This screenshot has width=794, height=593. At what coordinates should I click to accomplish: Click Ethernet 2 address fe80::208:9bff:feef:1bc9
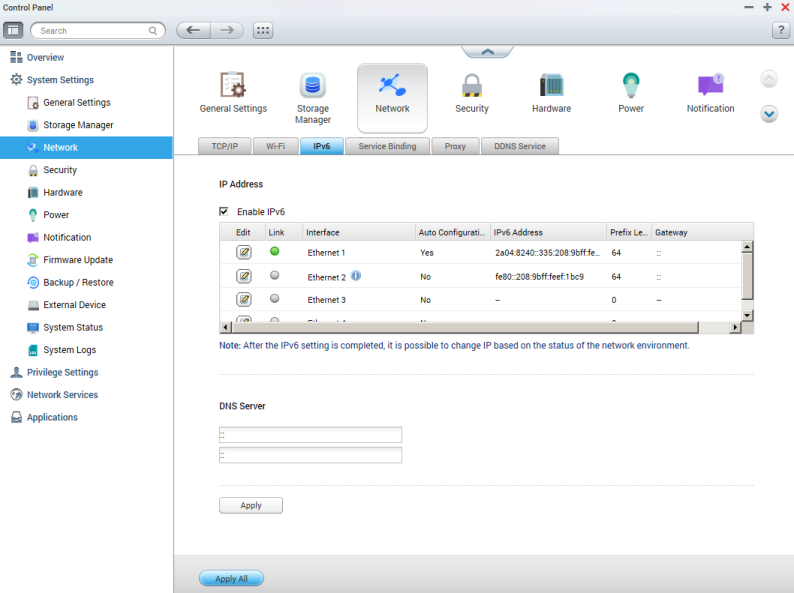[539, 276]
